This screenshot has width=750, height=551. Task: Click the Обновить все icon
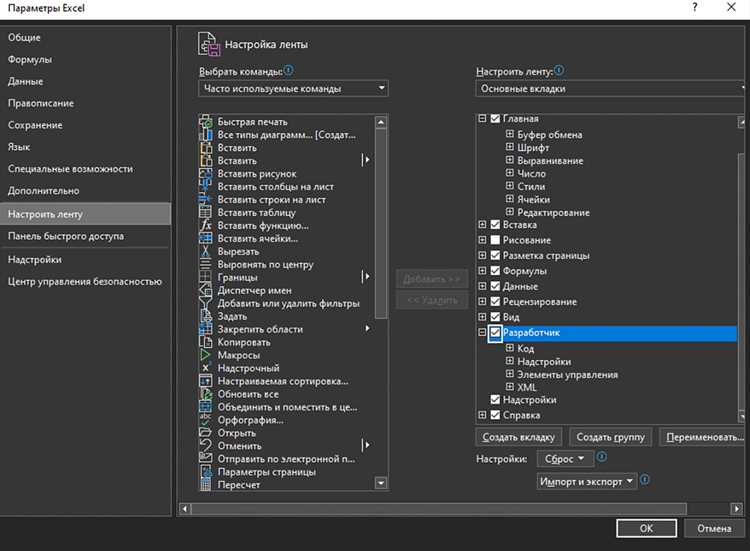coord(205,394)
